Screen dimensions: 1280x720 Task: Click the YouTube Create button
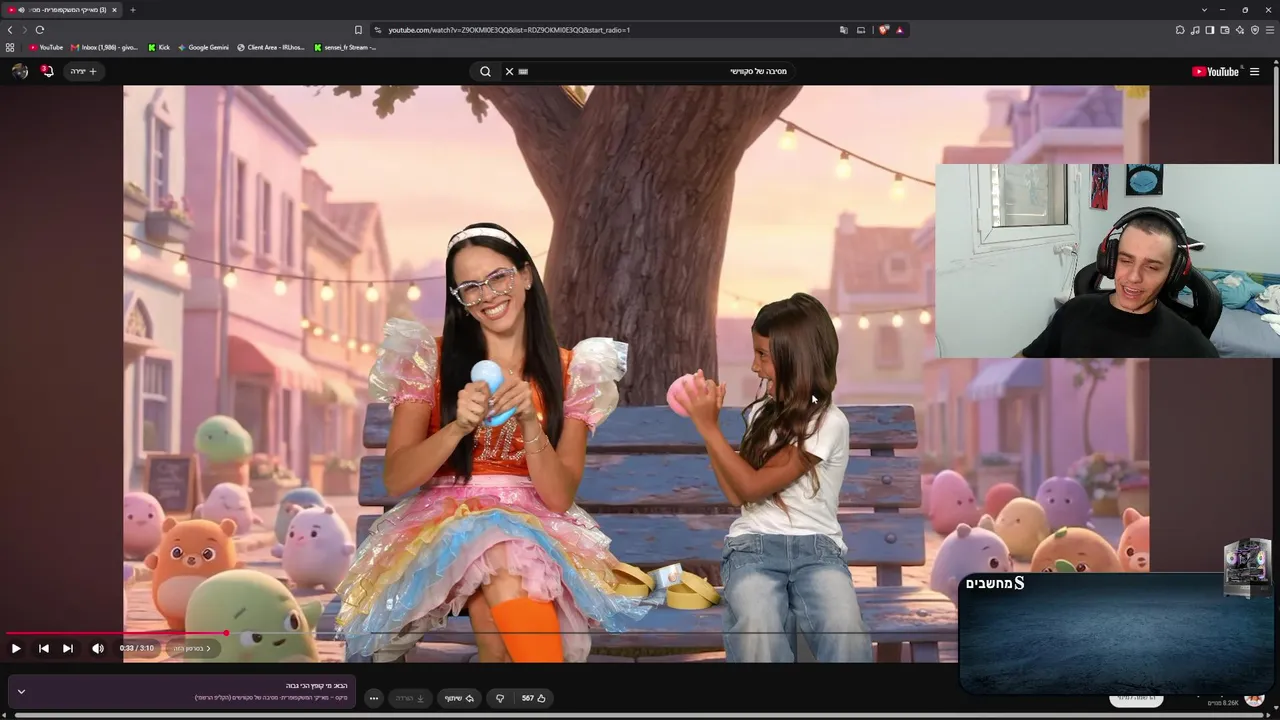coord(84,71)
